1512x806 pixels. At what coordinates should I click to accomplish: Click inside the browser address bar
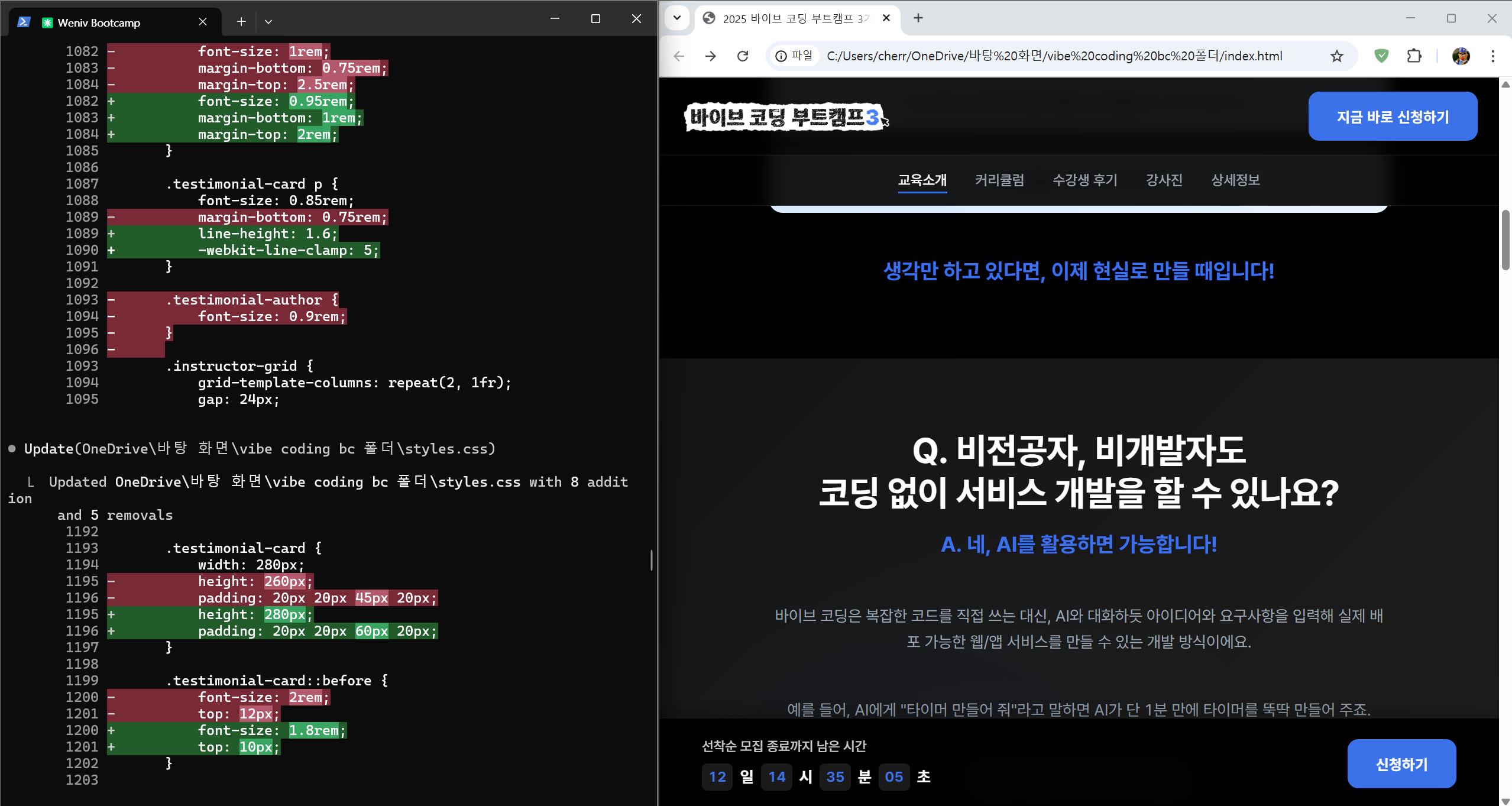1064,56
